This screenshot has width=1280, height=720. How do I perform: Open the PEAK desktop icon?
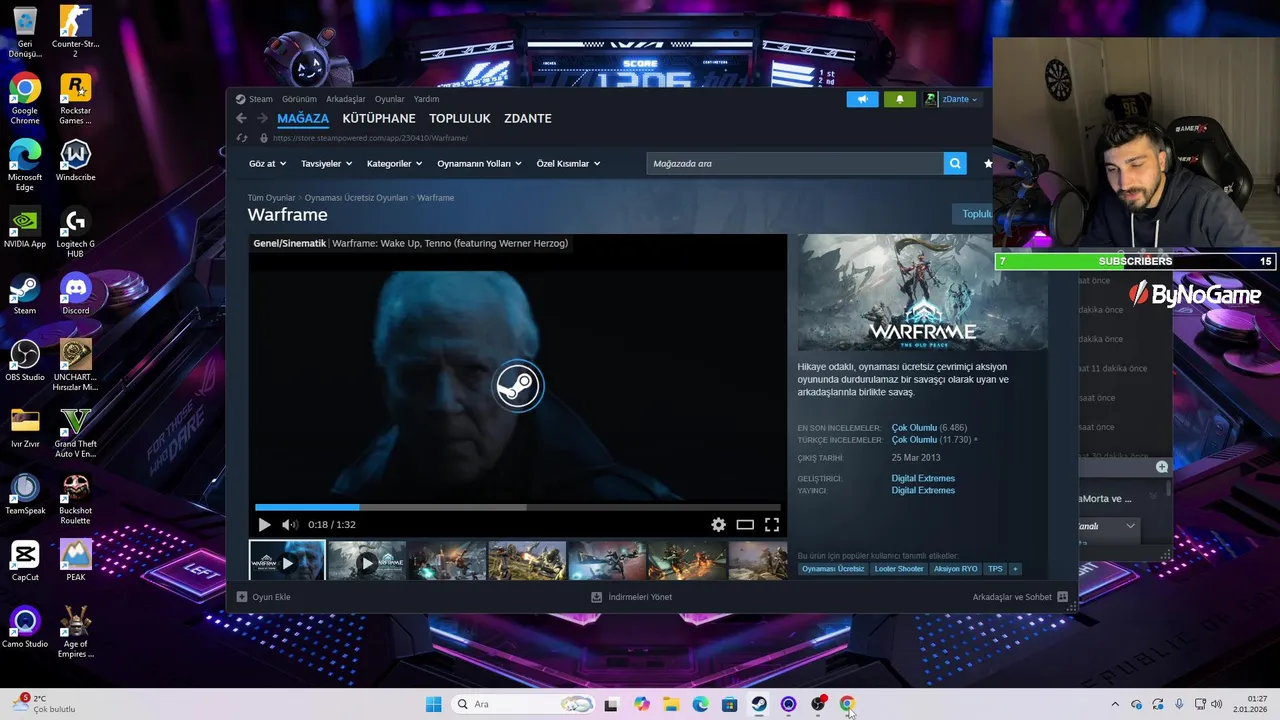point(75,561)
